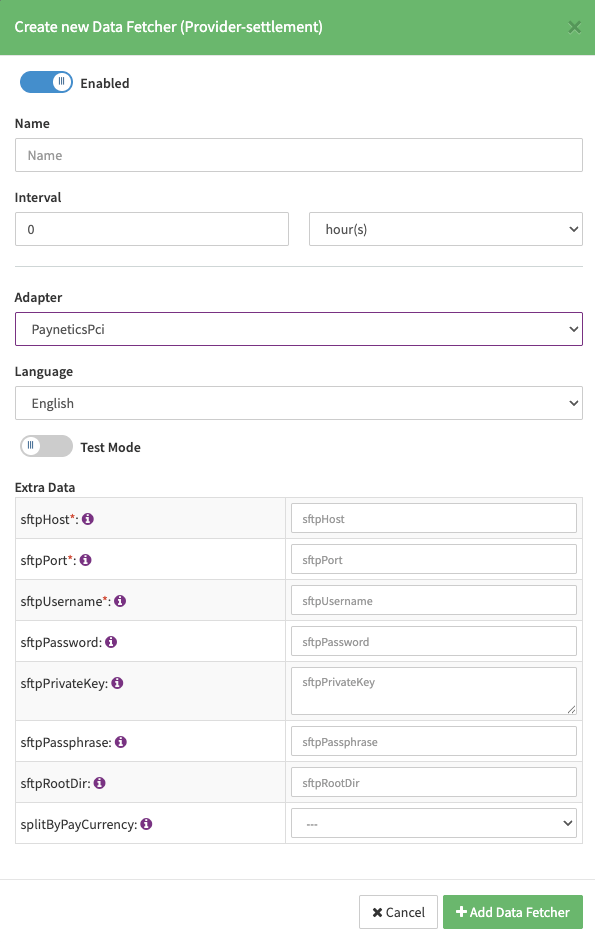
Task: Focus the sftpPassphrase input field
Action: [x=434, y=741]
